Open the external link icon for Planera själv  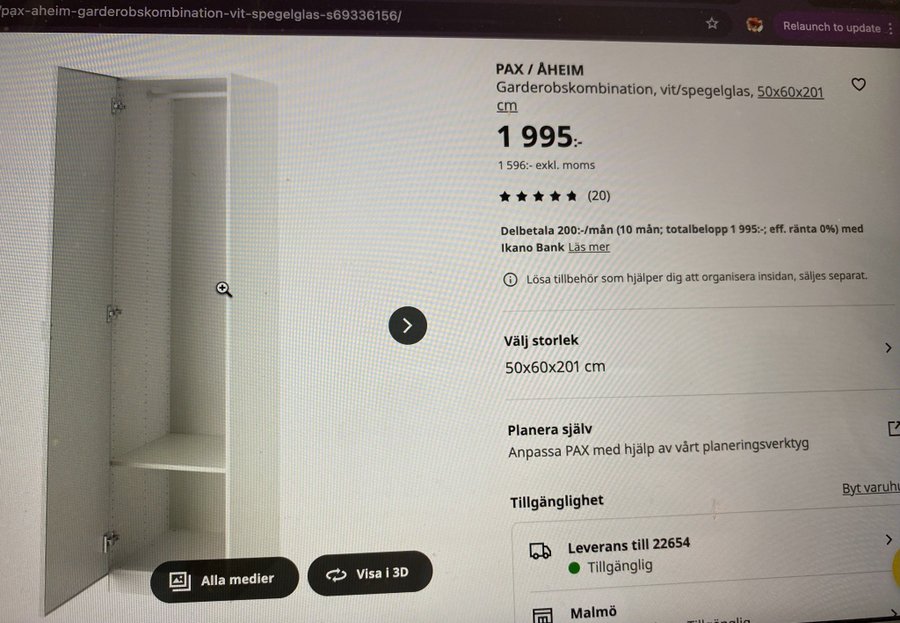(894, 428)
